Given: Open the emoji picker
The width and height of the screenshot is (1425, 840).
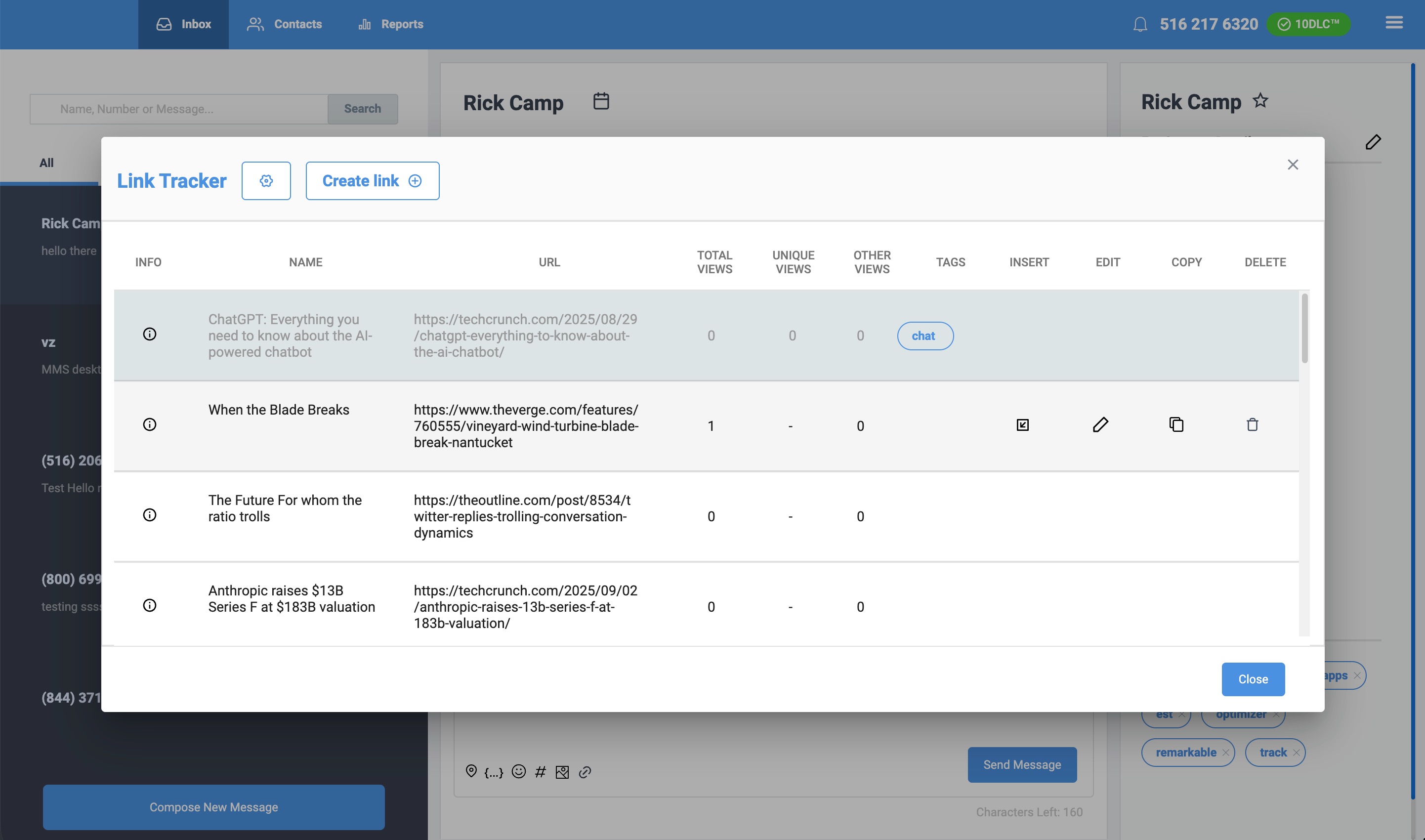Looking at the screenshot, I should (518, 771).
